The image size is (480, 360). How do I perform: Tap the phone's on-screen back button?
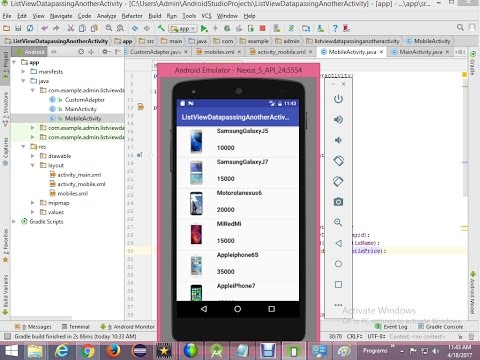pyautogui.click(x=204, y=309)
